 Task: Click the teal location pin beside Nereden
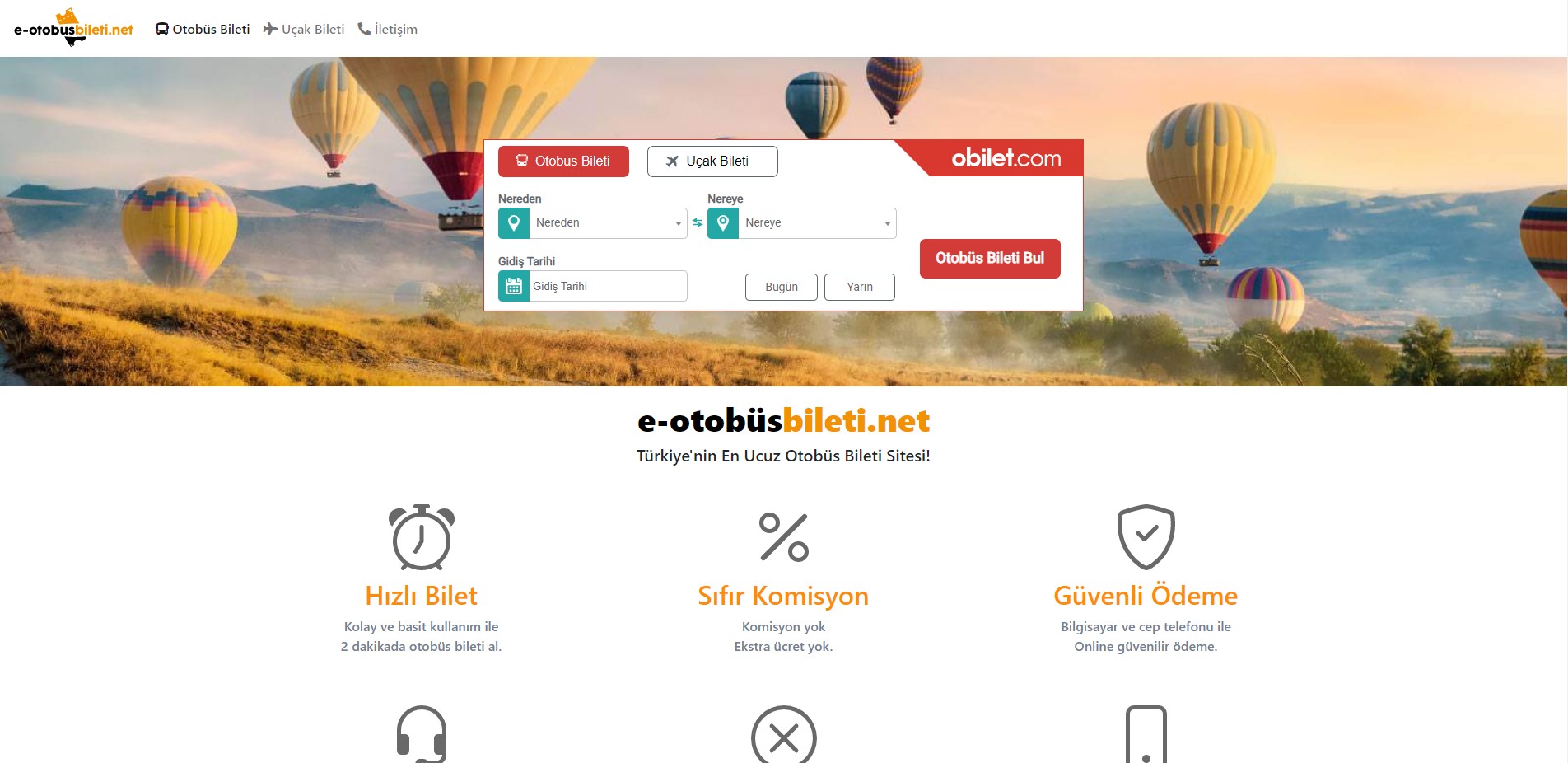514,223
